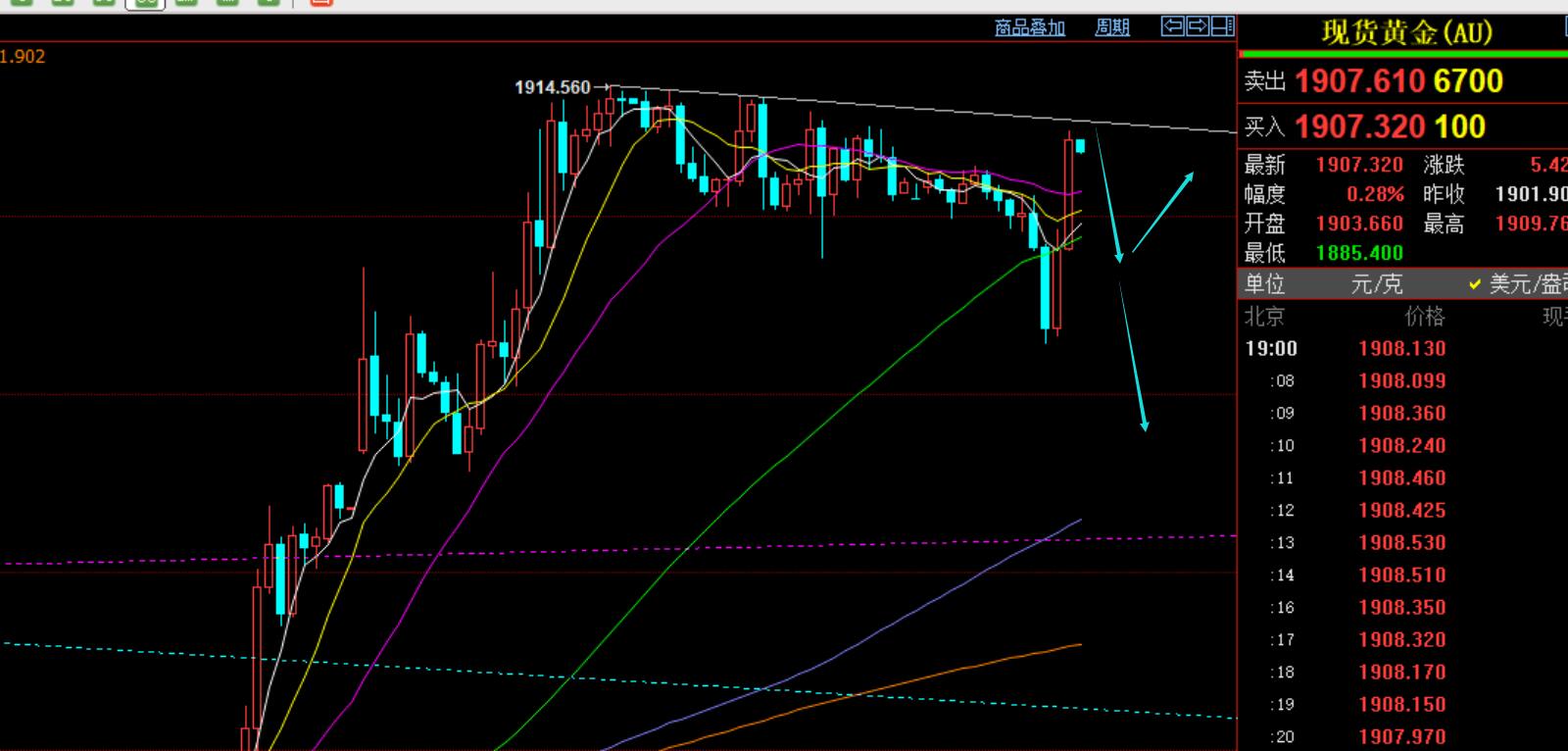
Task: Select the :11 tick row 1908.460
Action: tap(1402, 478)
